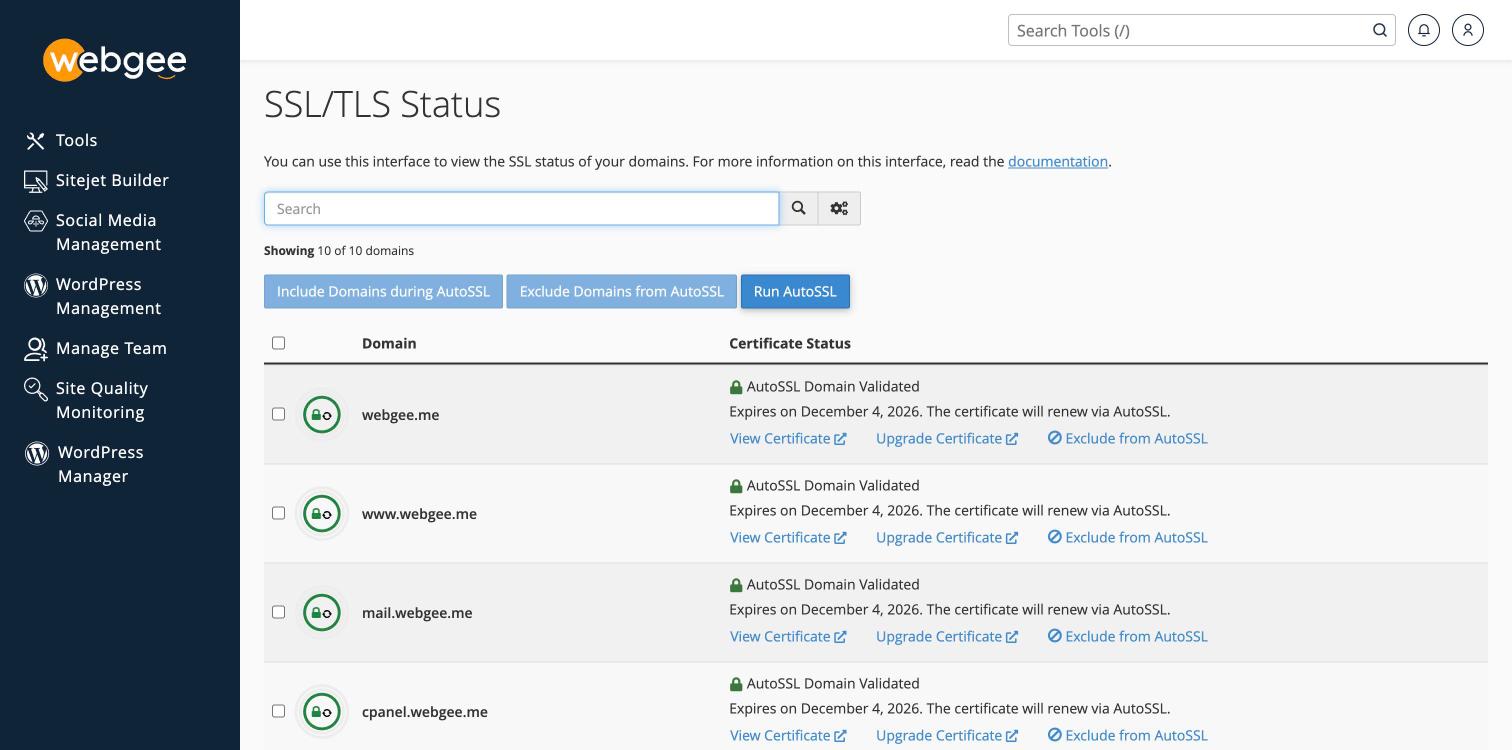
Task: Open Sitejet Builder from the sidebar
Action: tap(112, 181)
